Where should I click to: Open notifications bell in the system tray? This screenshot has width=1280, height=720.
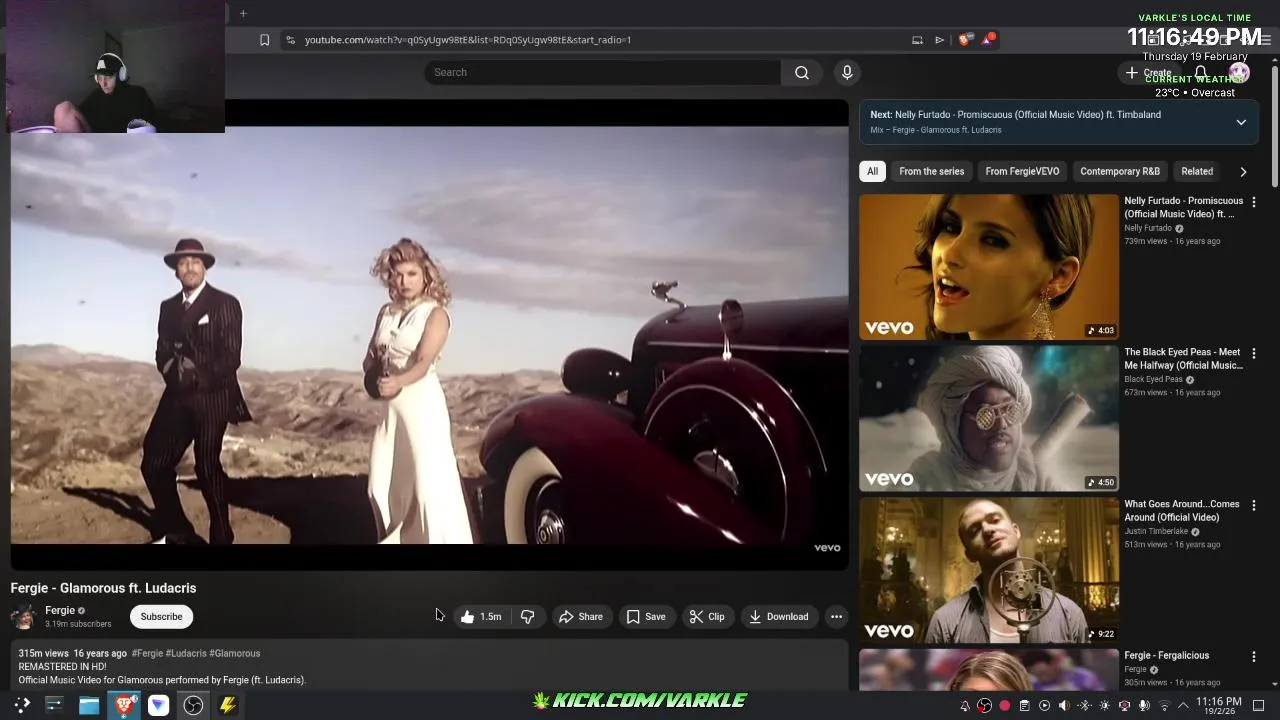click(965, 706)
